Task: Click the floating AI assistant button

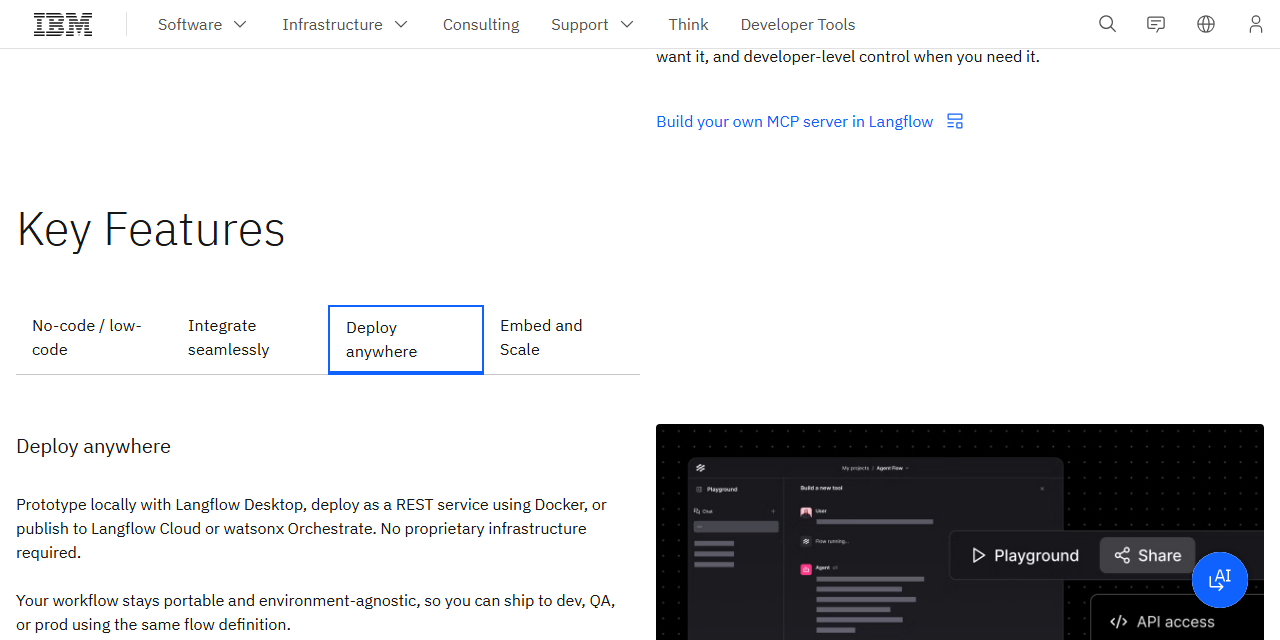Action: click(1220, 580)
